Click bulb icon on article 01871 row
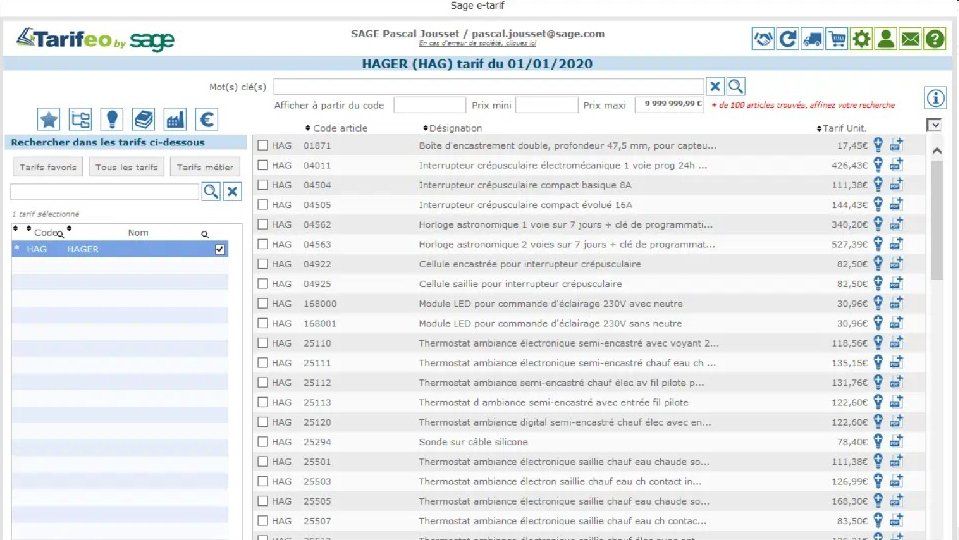The width and height of the screenshot is (959, 540). pos(878,145)
